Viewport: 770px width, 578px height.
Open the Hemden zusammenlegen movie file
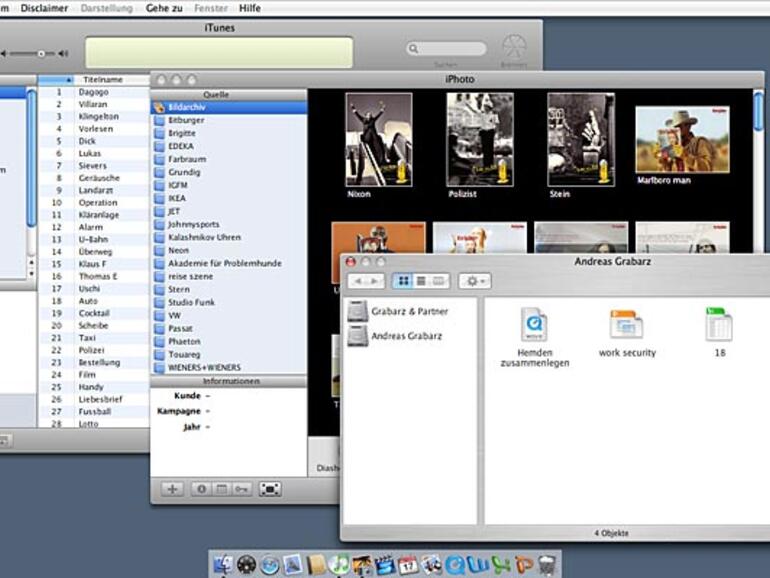point(534,326)
